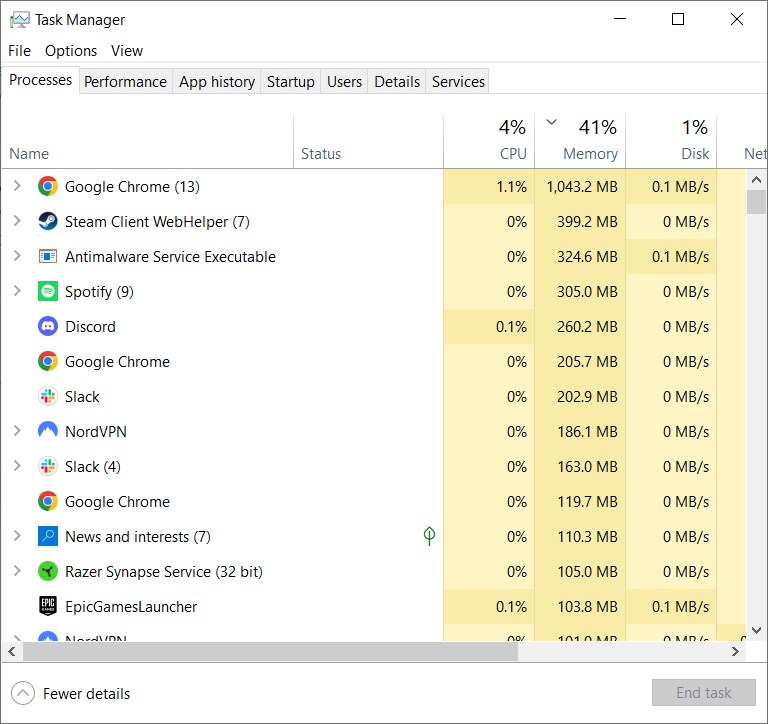This screenshot has width=768, height=724.
Task: Click the Steam Client WebHelper icon
Action: [x=48, y=221]
